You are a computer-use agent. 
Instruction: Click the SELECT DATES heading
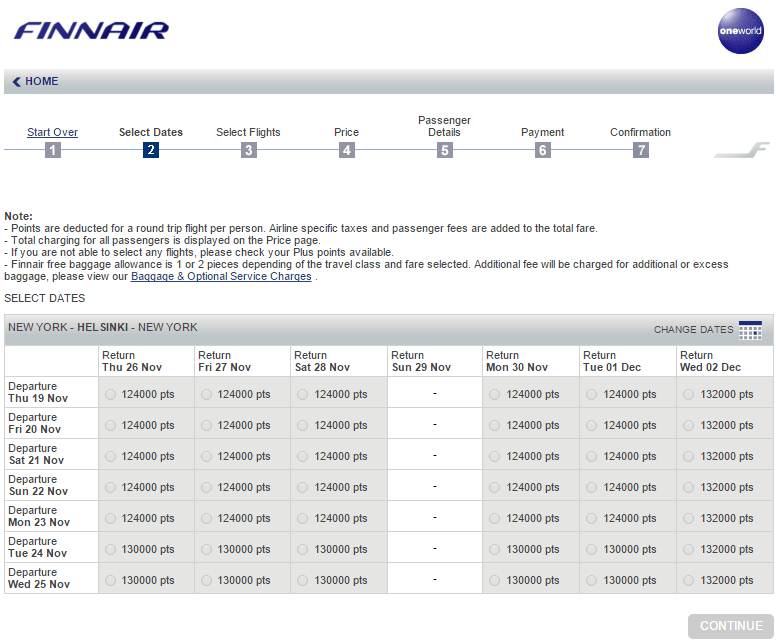(x=45, y=298)
